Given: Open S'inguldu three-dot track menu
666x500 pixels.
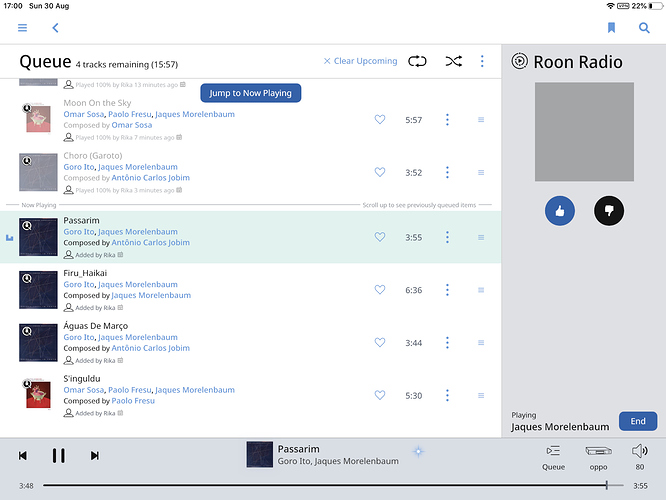Looking at the screenshot, I should pyautogui.click(x=447, y=395).
